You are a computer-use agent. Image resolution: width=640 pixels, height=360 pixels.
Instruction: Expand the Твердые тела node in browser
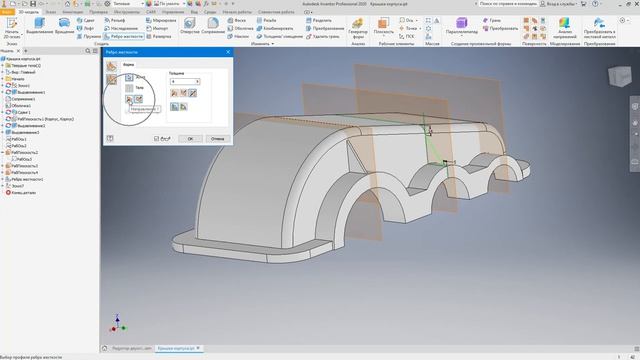point(2,66)
